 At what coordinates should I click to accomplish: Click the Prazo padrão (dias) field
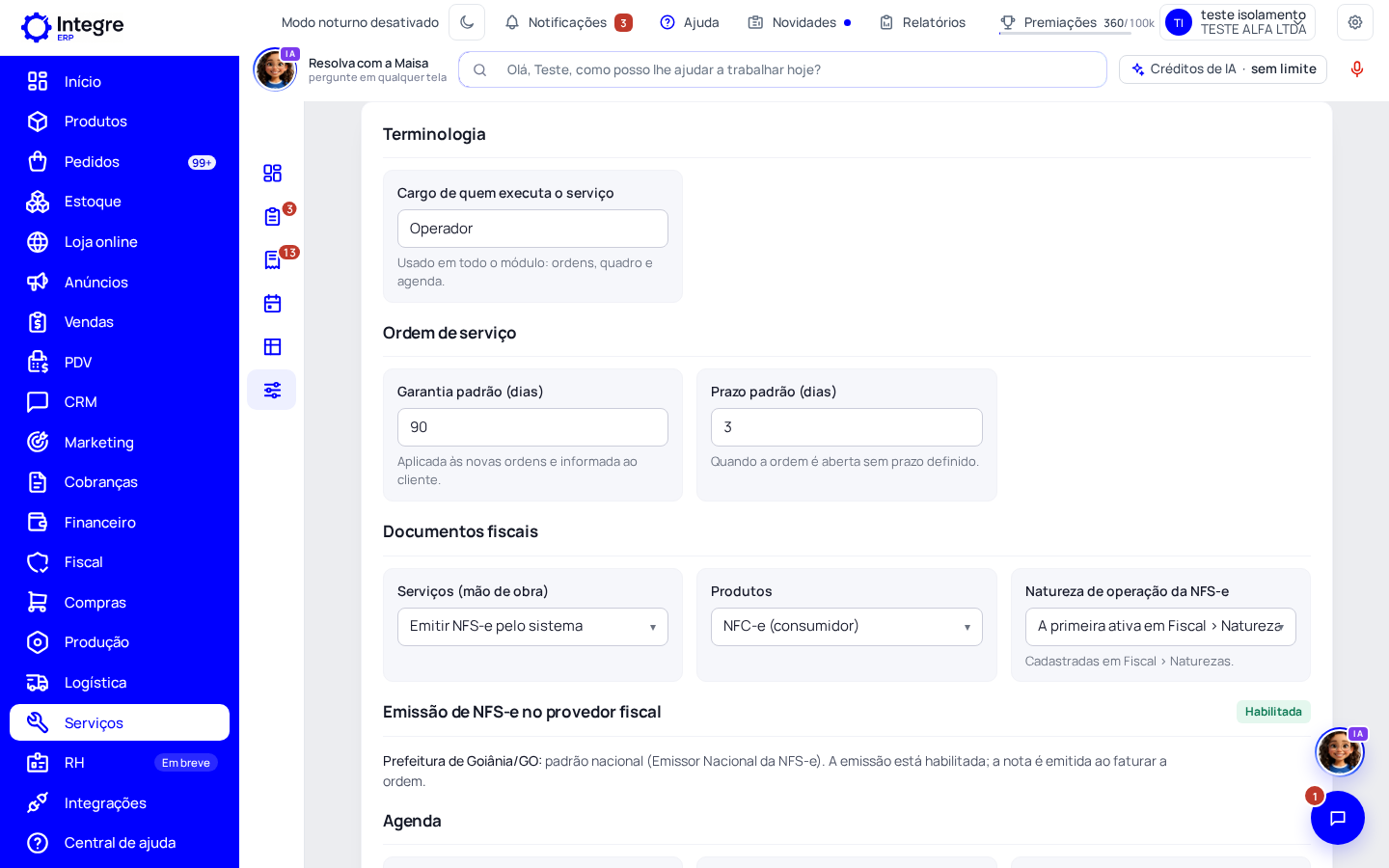(x=847, y=427)
